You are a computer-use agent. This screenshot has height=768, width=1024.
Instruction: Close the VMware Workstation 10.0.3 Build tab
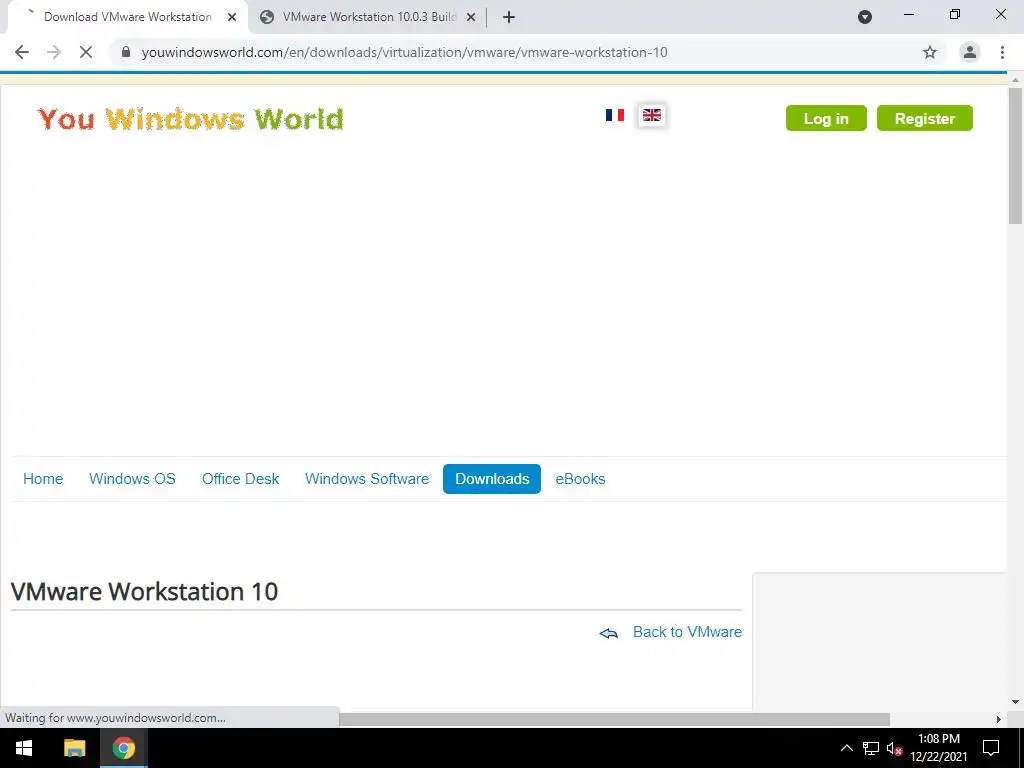[471, 18]
